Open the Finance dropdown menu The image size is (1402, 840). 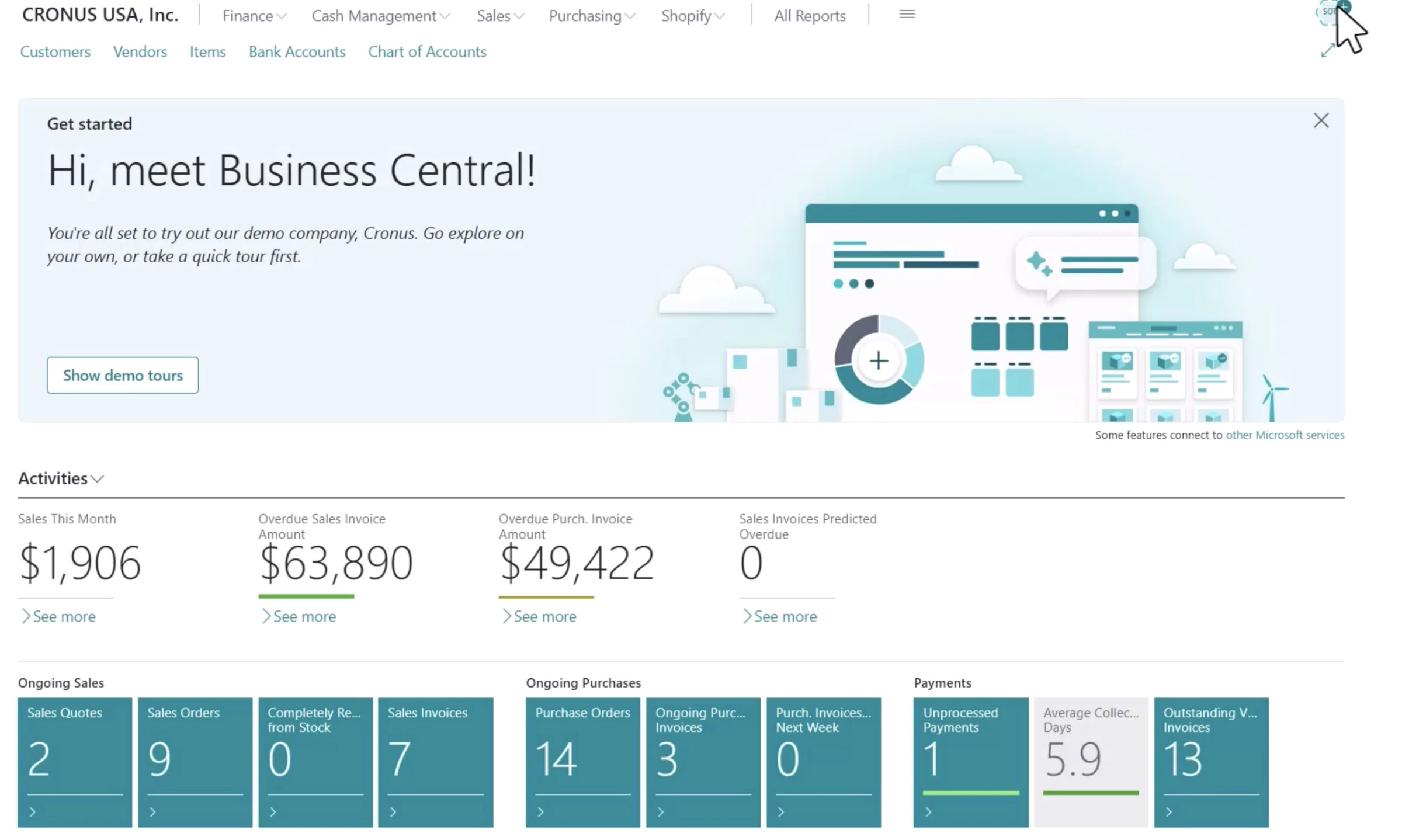click(254, 16)
